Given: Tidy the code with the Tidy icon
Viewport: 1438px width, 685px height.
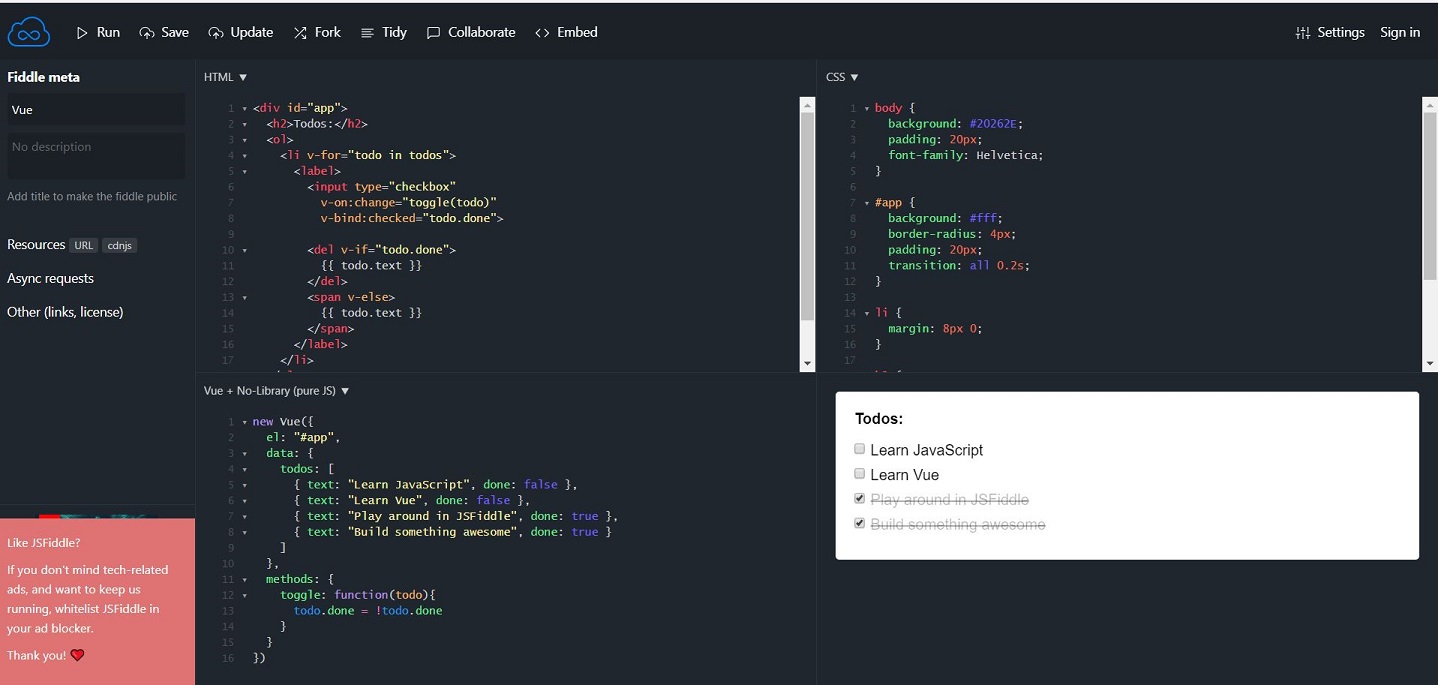Looking at the screenshot, I should (367, 33).
